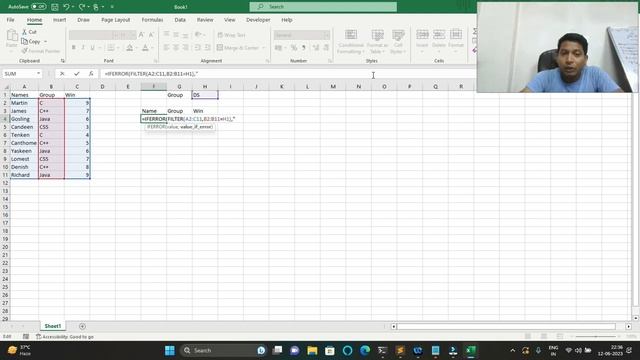This screenshot has width=640, height=360.
Task: Click the Comma Style icon
Action: click(x=304, y=48)
